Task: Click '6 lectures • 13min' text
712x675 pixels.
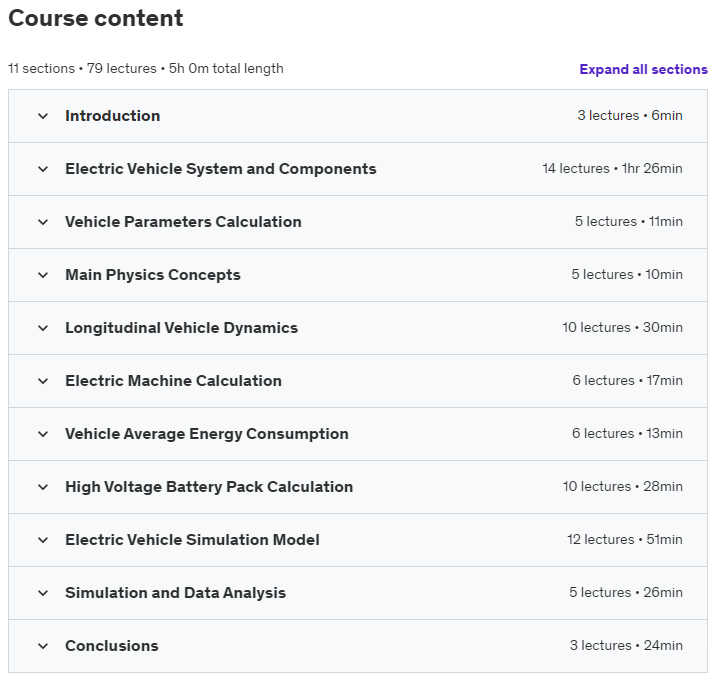Action: [627, 433]
